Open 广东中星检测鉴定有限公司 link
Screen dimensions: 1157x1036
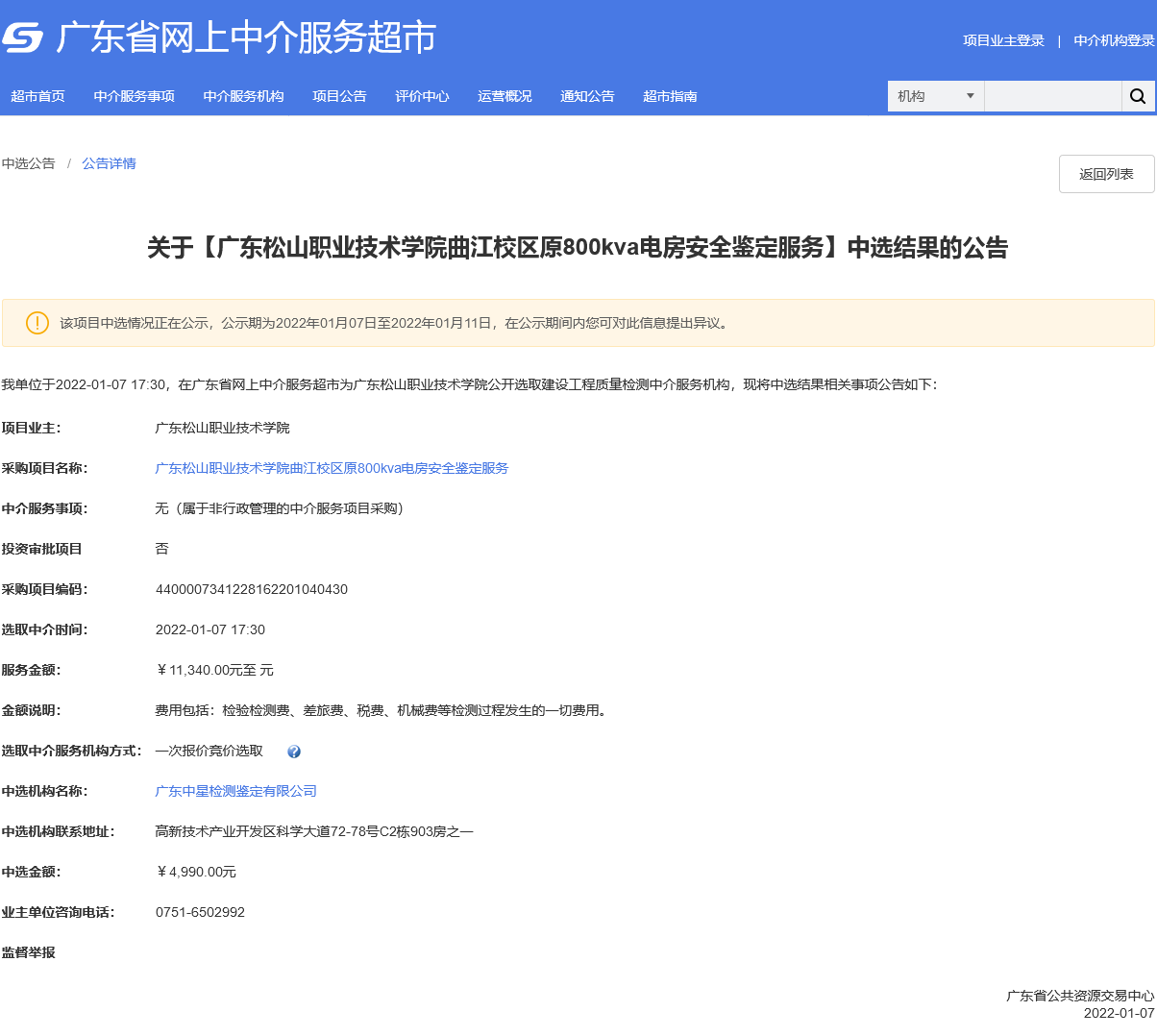click(x=236, y=791)
